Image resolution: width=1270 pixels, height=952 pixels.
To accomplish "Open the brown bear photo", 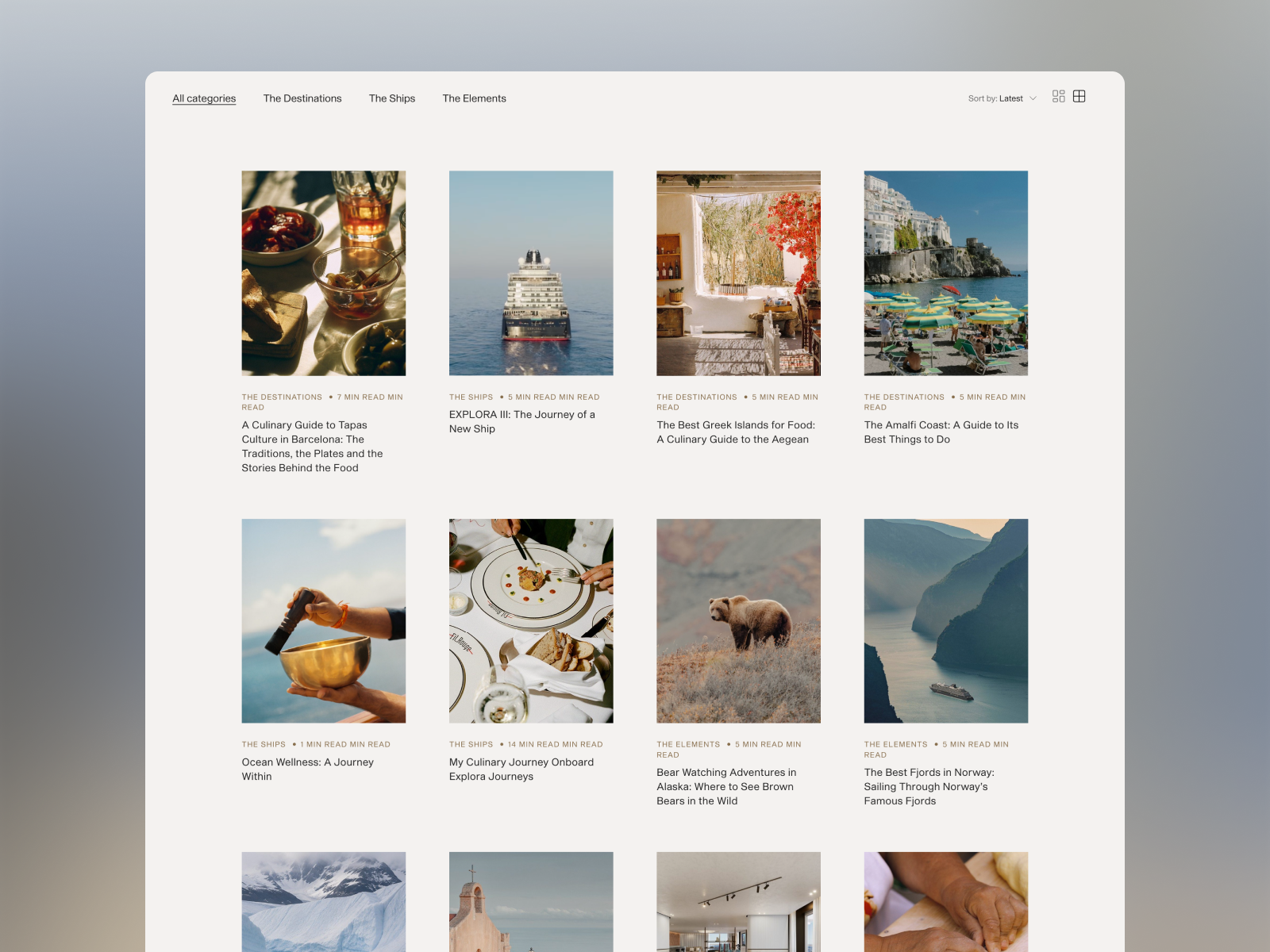I will pos(739,621).
